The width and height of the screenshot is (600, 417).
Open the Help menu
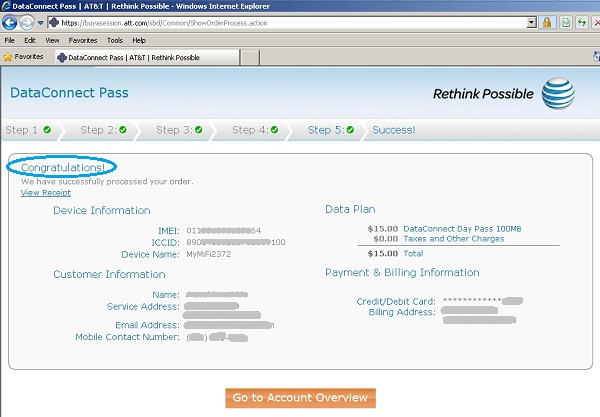(139, 40)
